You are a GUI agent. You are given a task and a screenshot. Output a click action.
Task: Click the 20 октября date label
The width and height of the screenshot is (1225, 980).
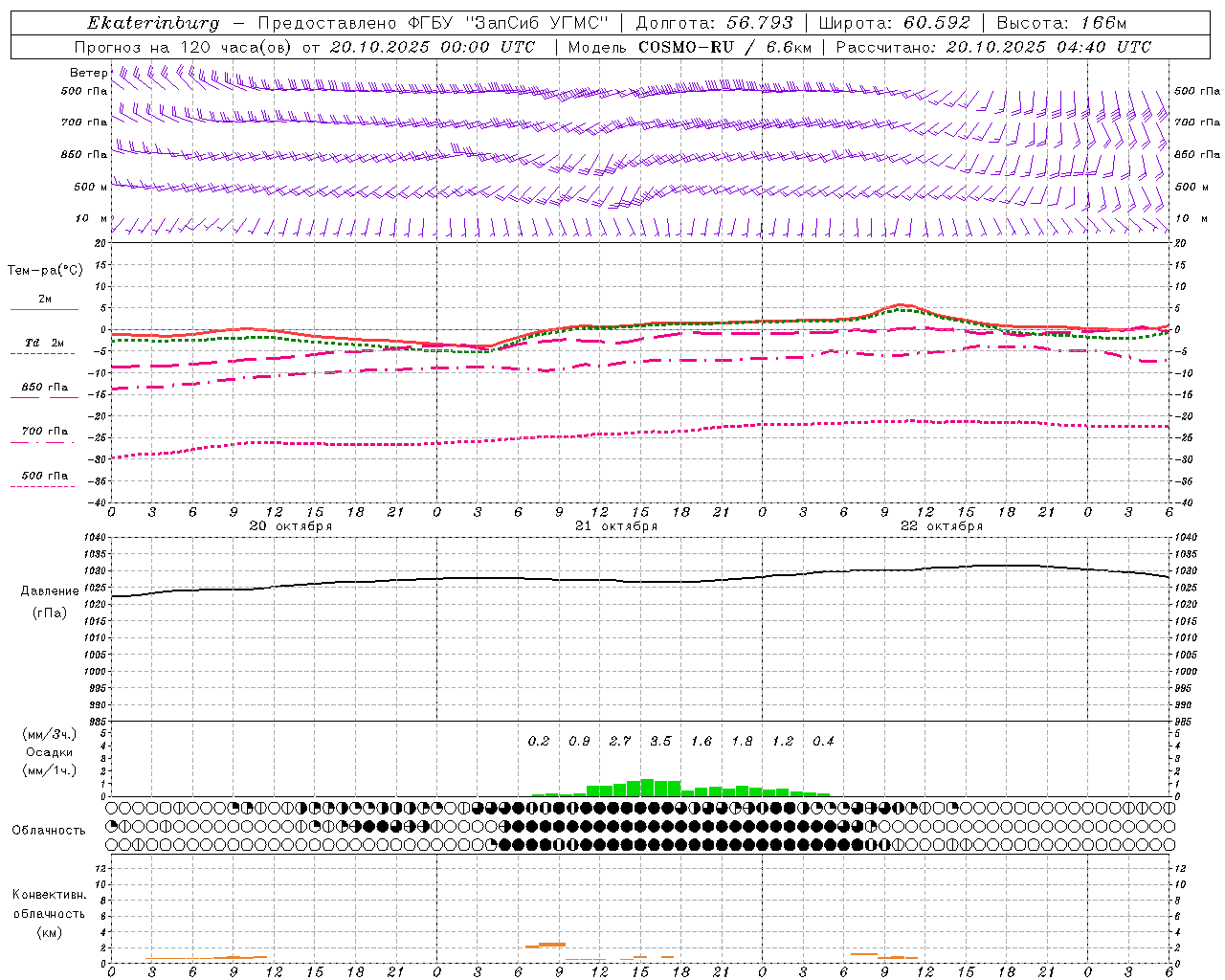[x=291, y=526]
